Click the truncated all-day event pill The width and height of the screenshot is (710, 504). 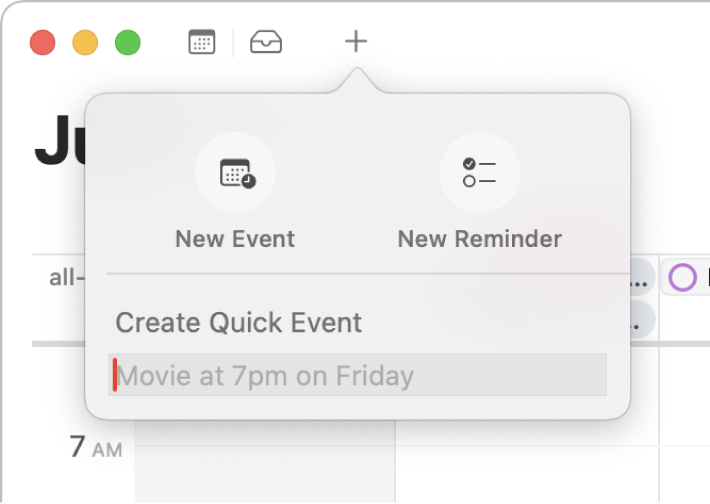[x=643, y=277]
